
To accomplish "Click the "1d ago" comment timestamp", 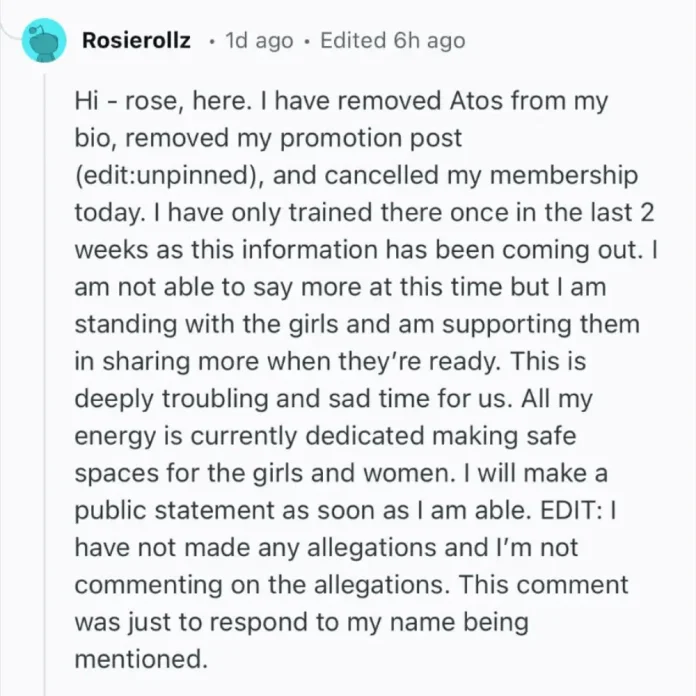I will 260,41.
